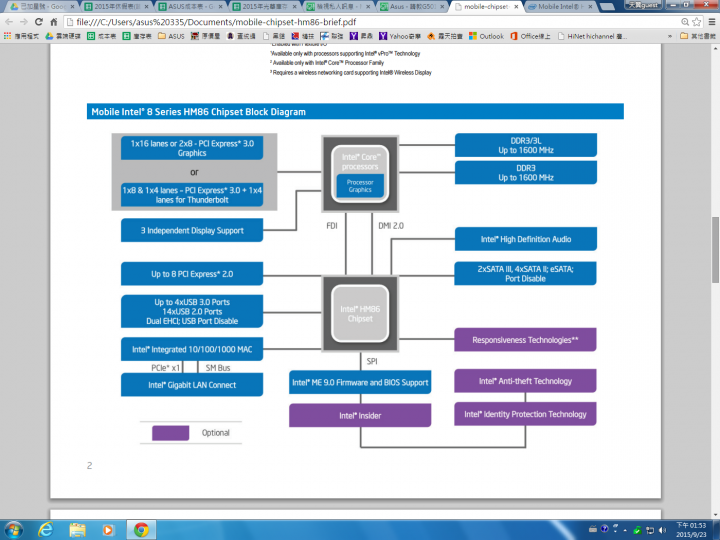This screenshot has width=720, height=540.
Task: Open Windows Media Player from taskbar
Action: click(108, 530)
